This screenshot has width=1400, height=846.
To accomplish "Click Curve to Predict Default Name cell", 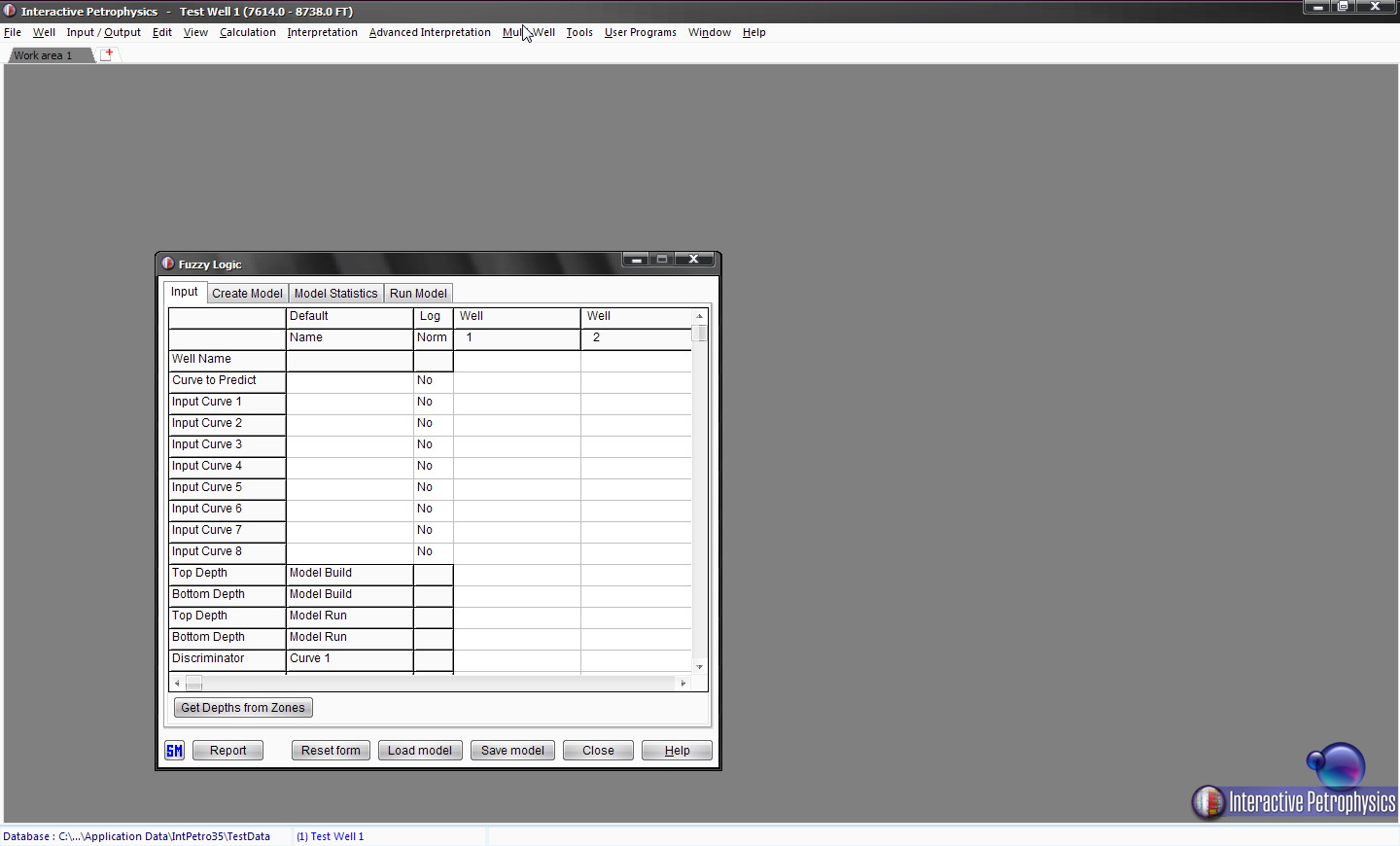I will [x=350, y=381].
